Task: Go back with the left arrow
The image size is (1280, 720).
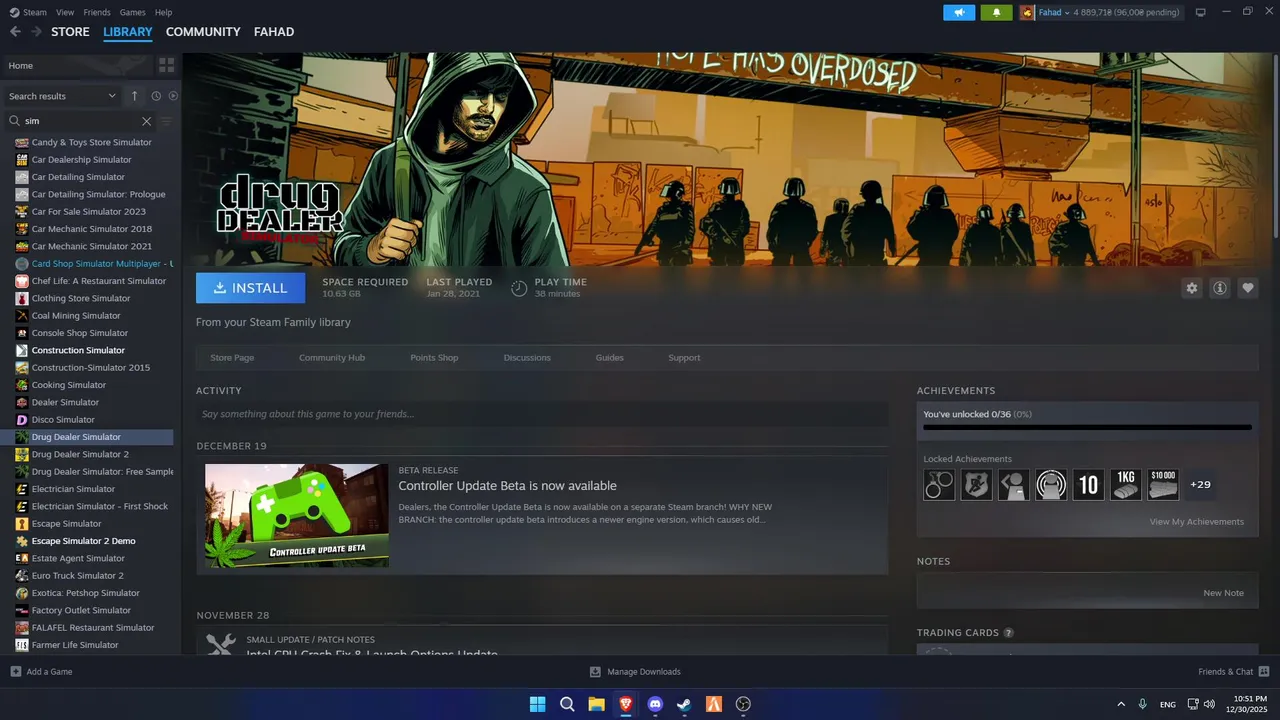Action: click(15, 32)
